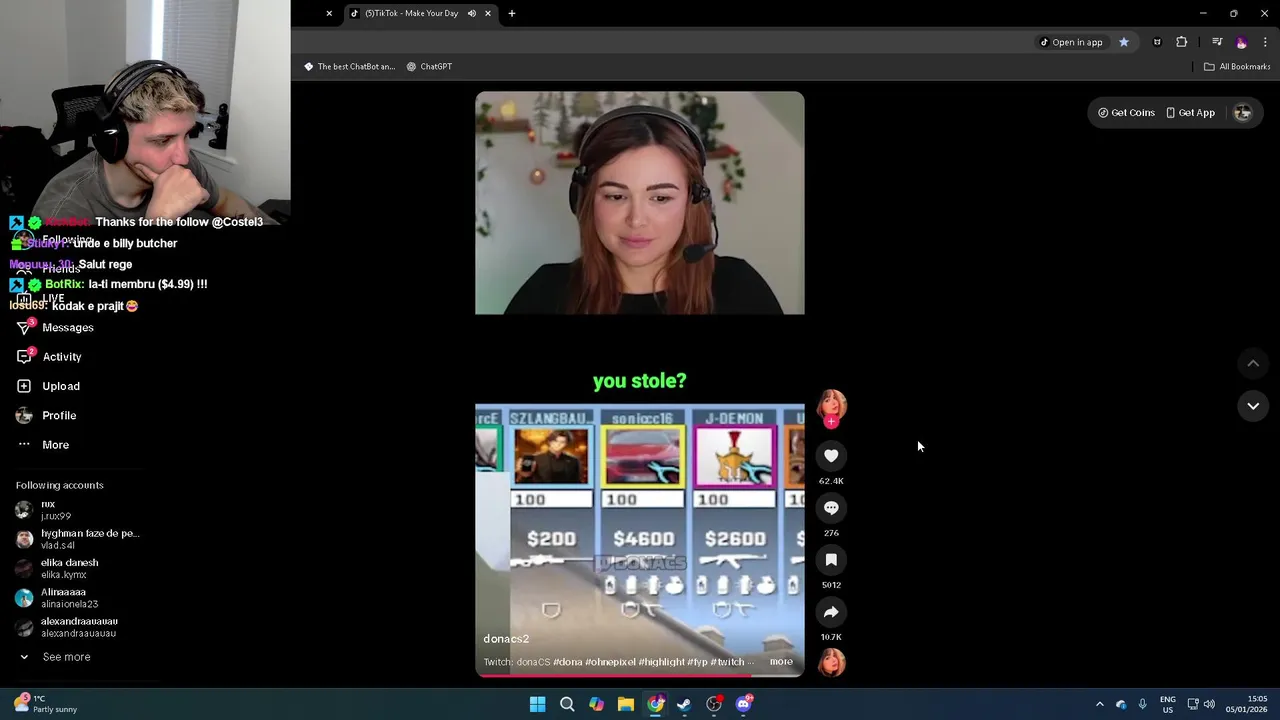Bookmark the video to favorites

click(x=831, y=560)
